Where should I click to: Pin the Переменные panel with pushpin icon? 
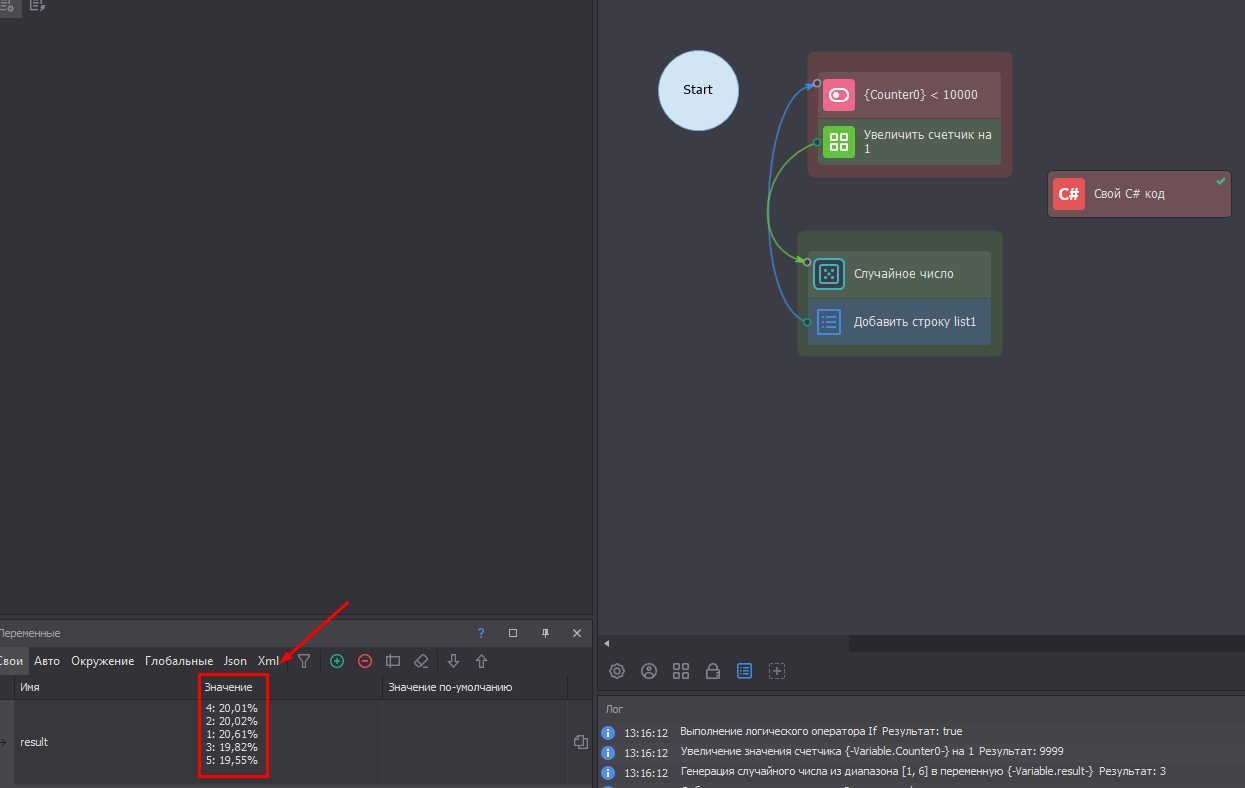(545, 633)
